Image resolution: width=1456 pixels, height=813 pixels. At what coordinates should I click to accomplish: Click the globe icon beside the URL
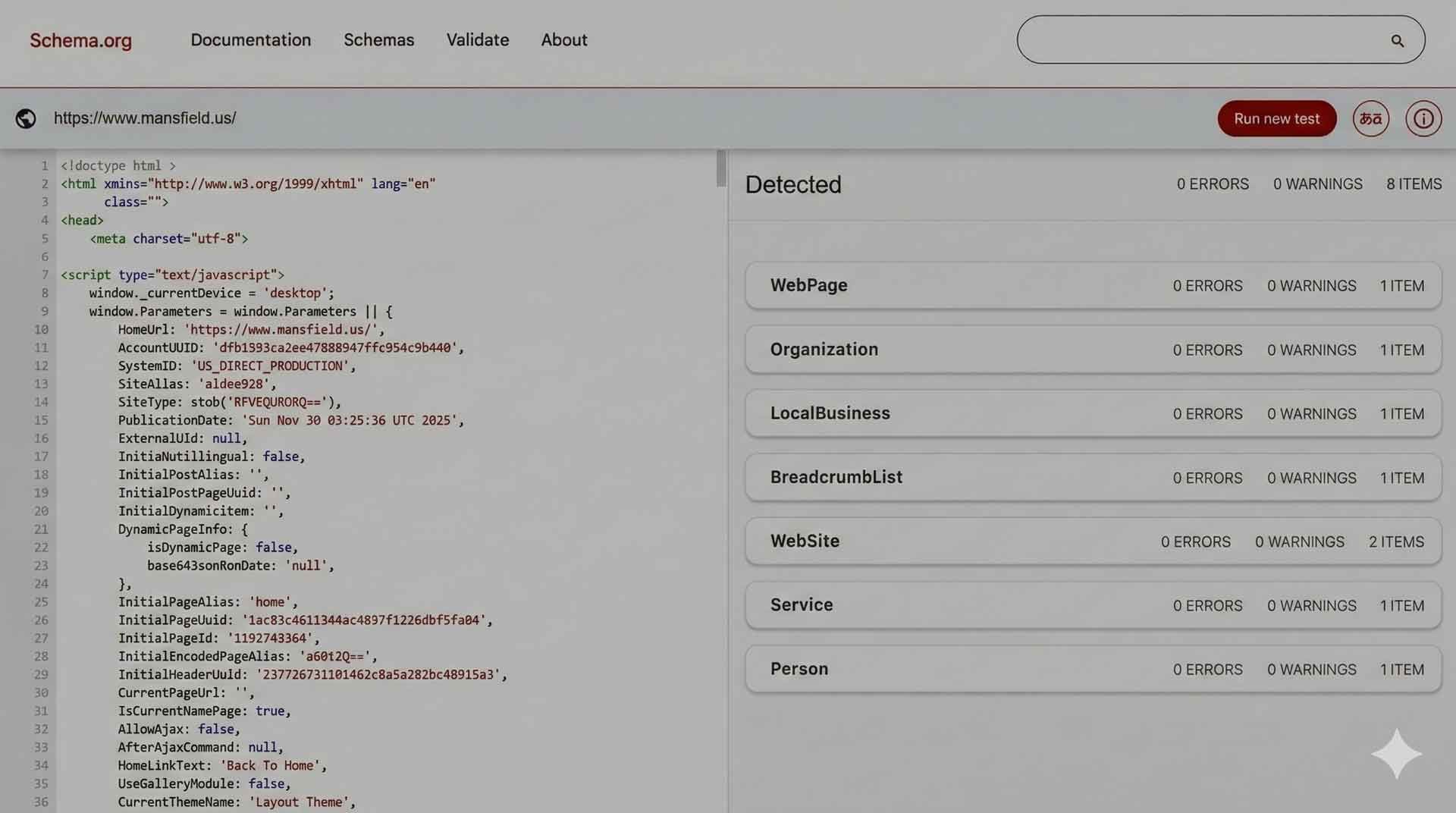26,118
